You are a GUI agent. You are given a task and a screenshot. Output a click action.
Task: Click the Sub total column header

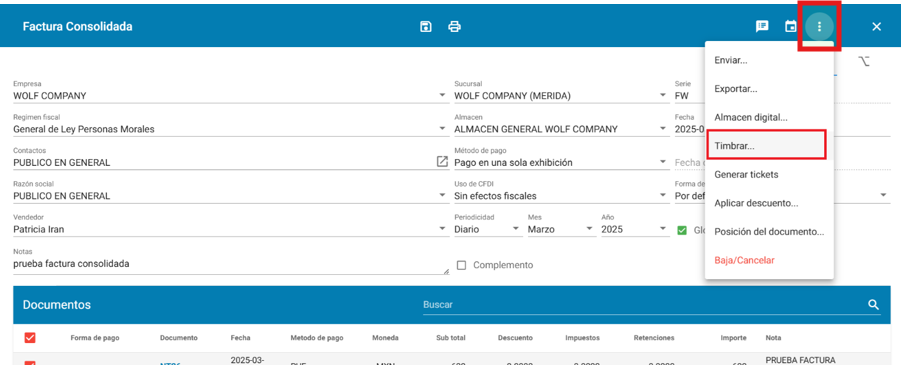450,338
